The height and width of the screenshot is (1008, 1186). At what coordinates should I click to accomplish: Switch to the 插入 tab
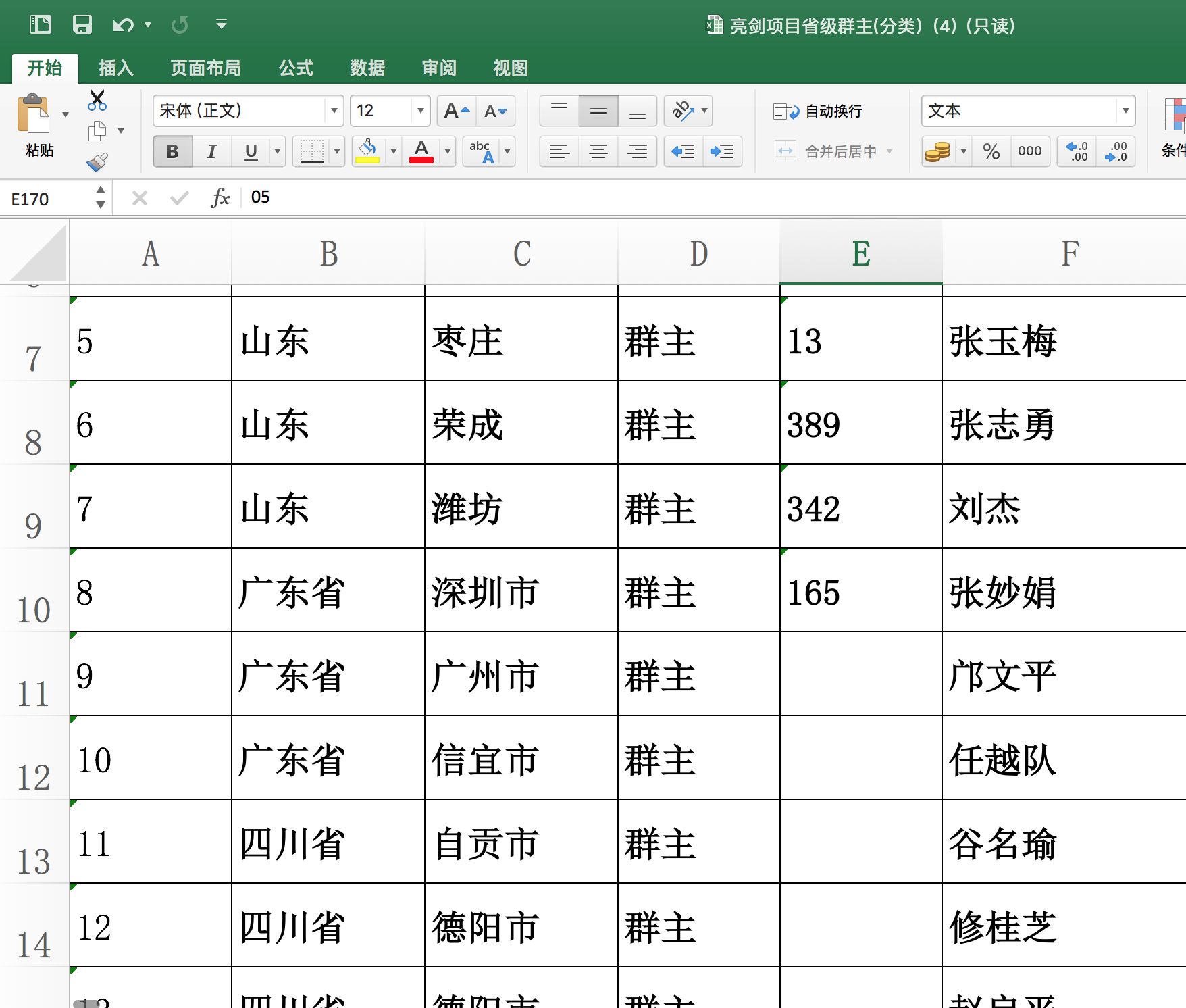pyautogui.click(x=116, y=68)
